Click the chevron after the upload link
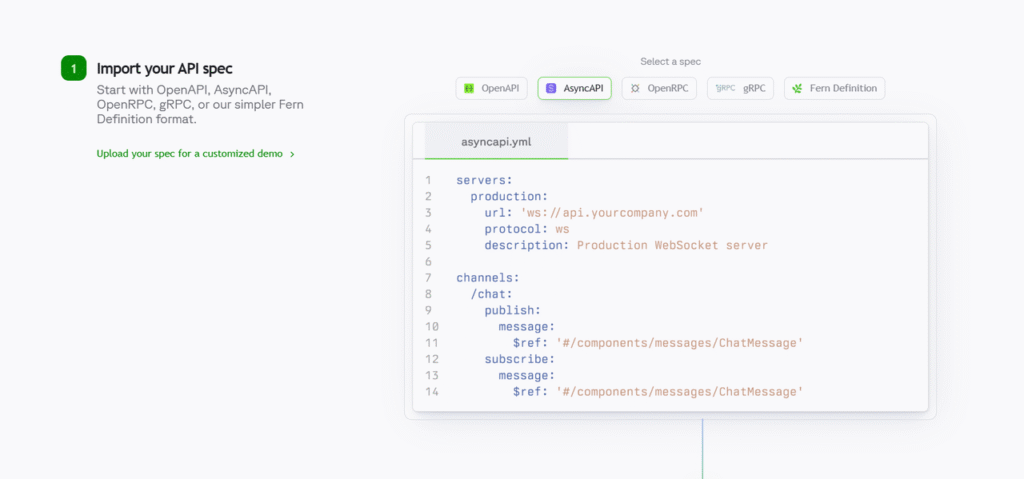1024x479 pixels. point(292,155)
